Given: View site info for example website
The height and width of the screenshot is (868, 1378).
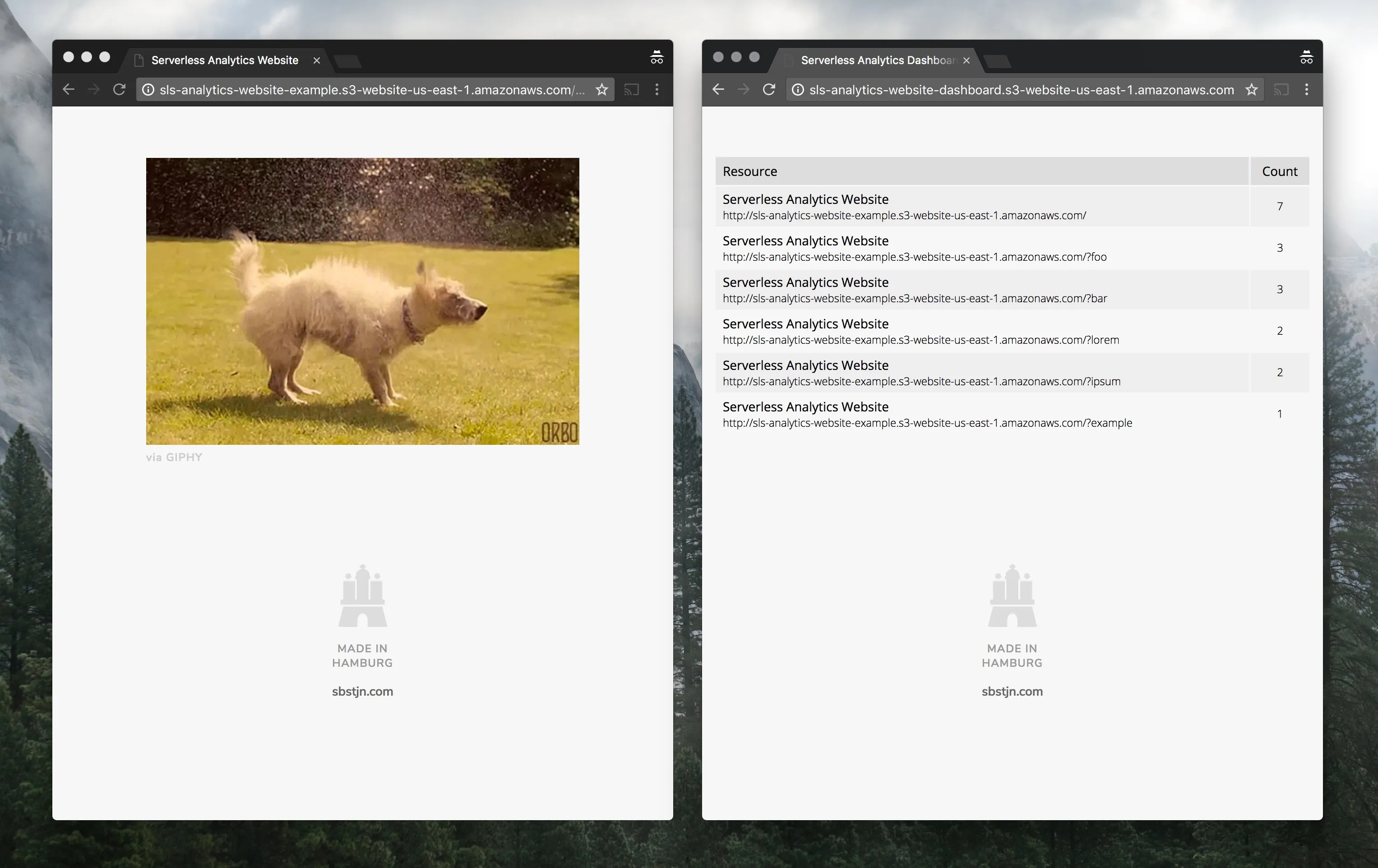Looking at the screenshot, I should pos(148,90).
